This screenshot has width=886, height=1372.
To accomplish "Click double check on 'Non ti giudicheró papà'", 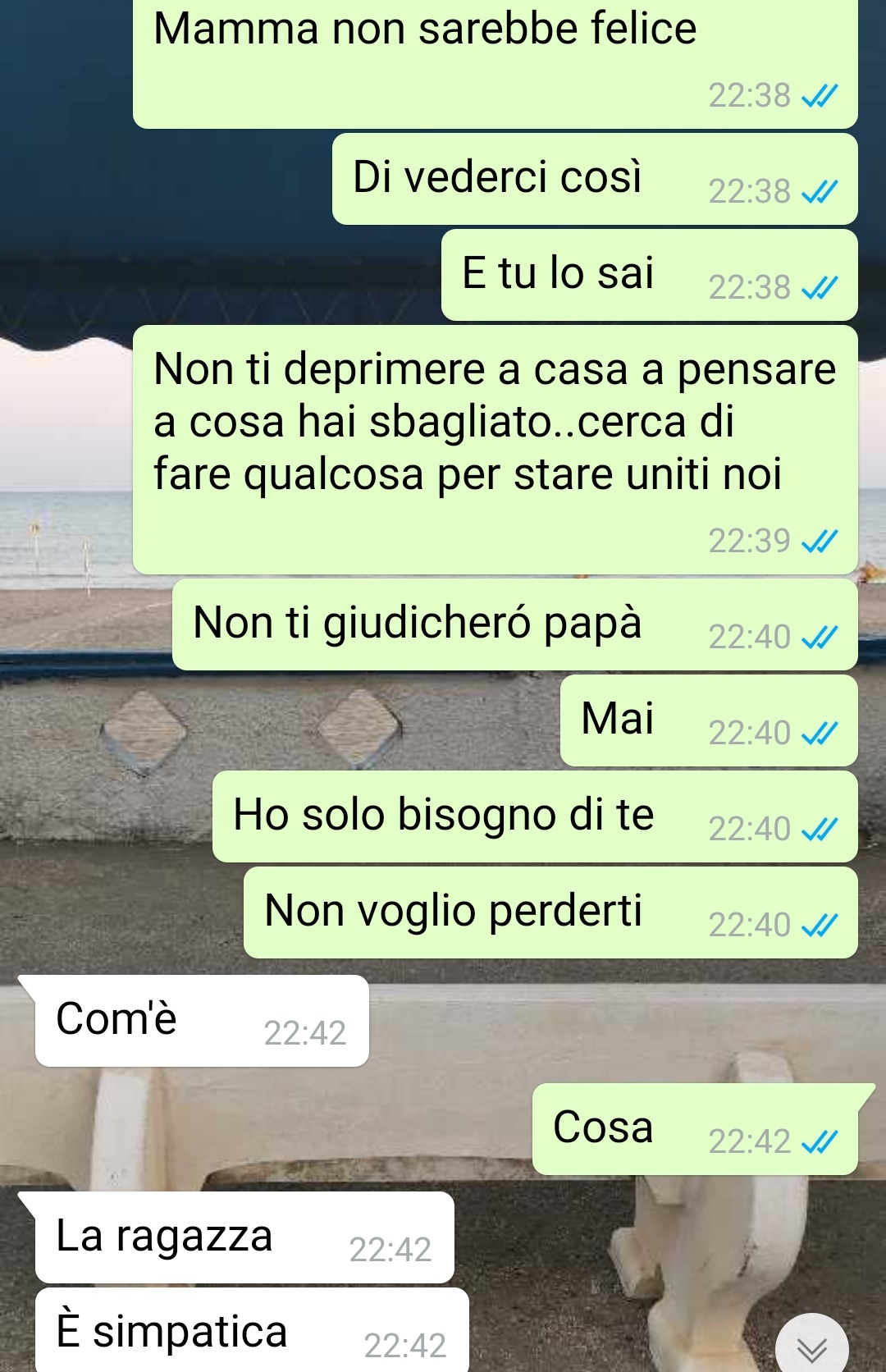I will [820, 638].
